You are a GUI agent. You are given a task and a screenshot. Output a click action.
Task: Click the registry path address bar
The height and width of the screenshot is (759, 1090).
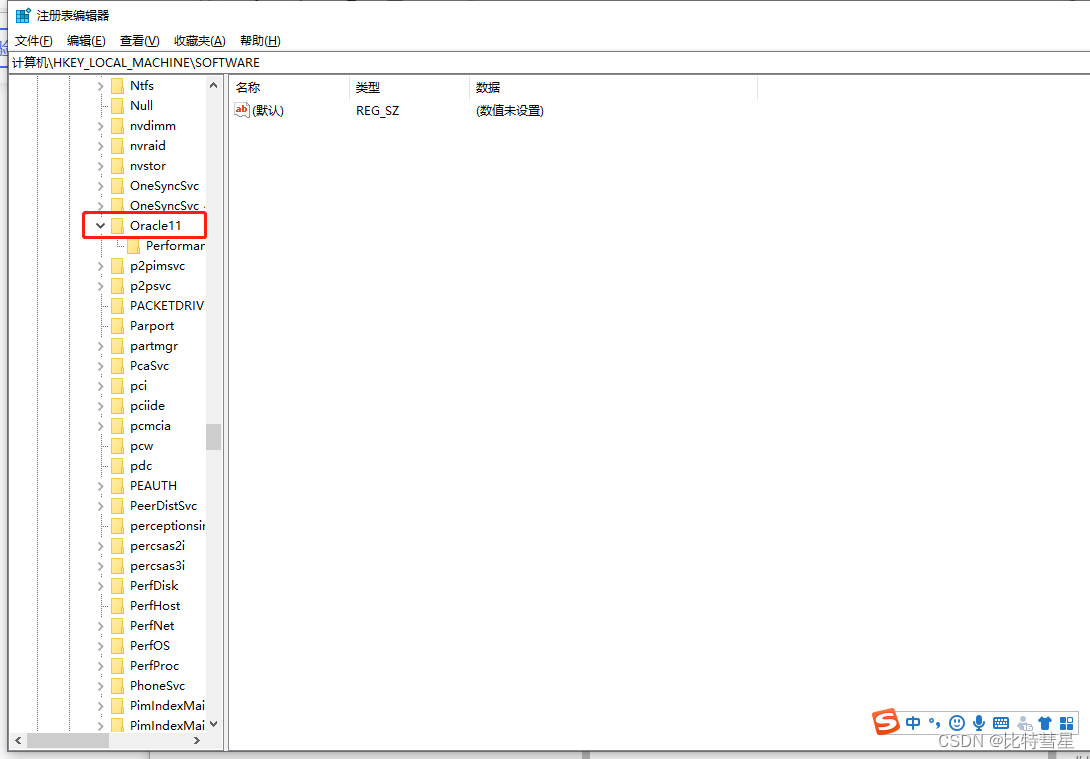(x=549, y=63)
